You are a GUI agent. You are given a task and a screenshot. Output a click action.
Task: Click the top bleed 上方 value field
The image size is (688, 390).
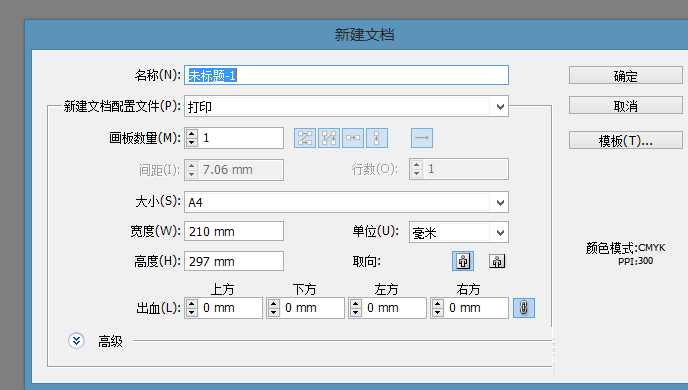pos(230,308)
